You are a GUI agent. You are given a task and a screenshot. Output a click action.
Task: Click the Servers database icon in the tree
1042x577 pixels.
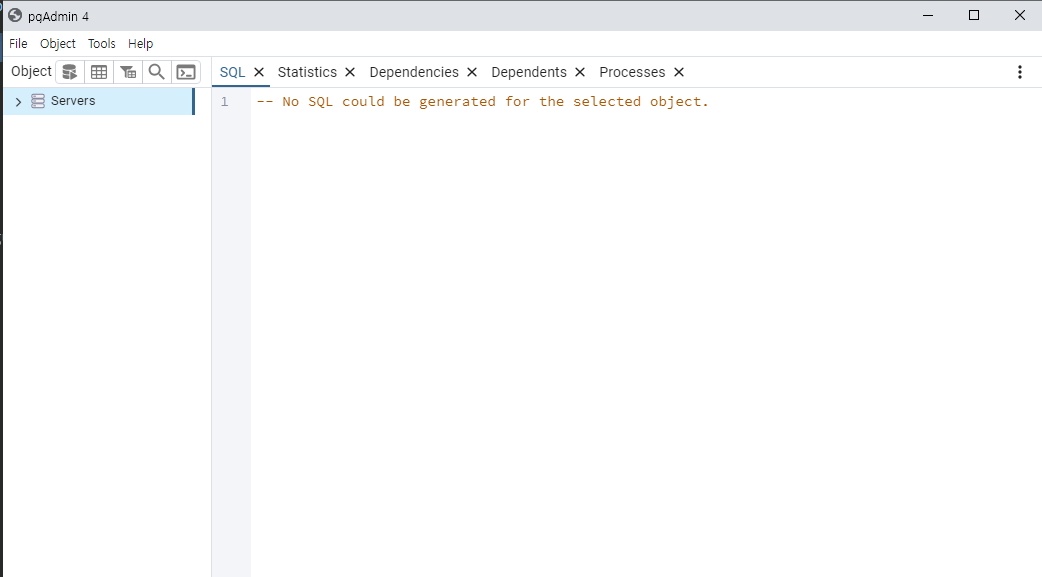[x=37, y=100]
